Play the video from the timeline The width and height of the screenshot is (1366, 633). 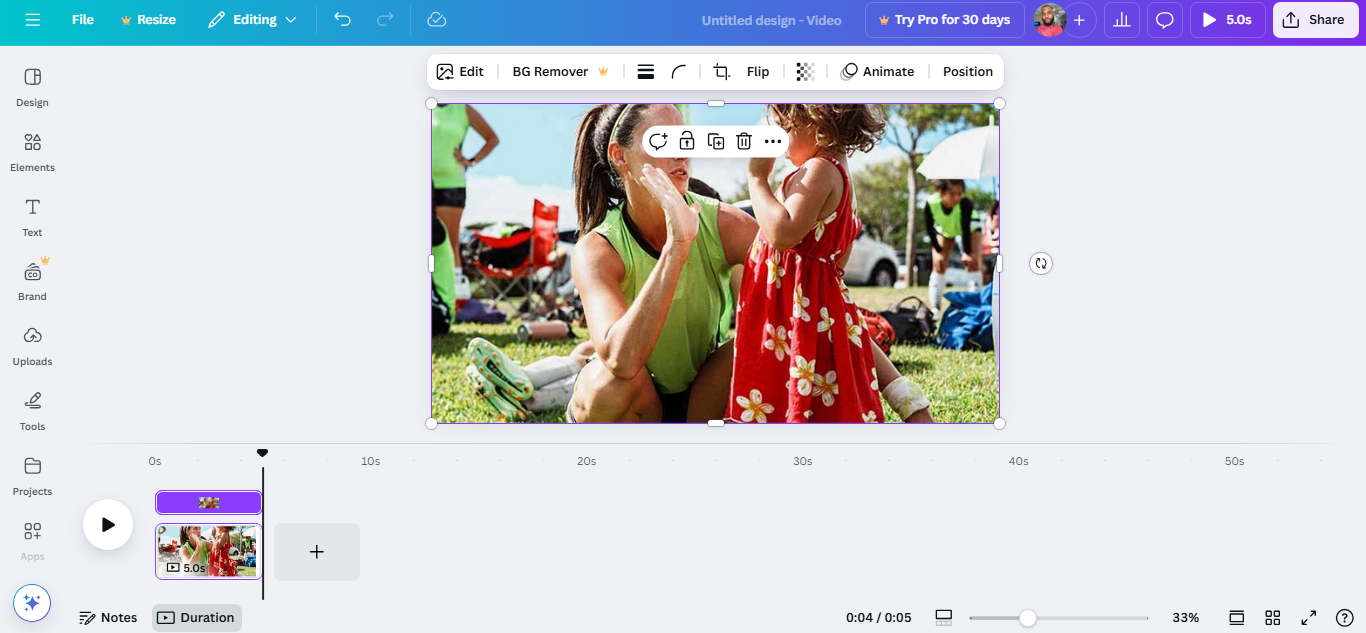click(107, 524)
